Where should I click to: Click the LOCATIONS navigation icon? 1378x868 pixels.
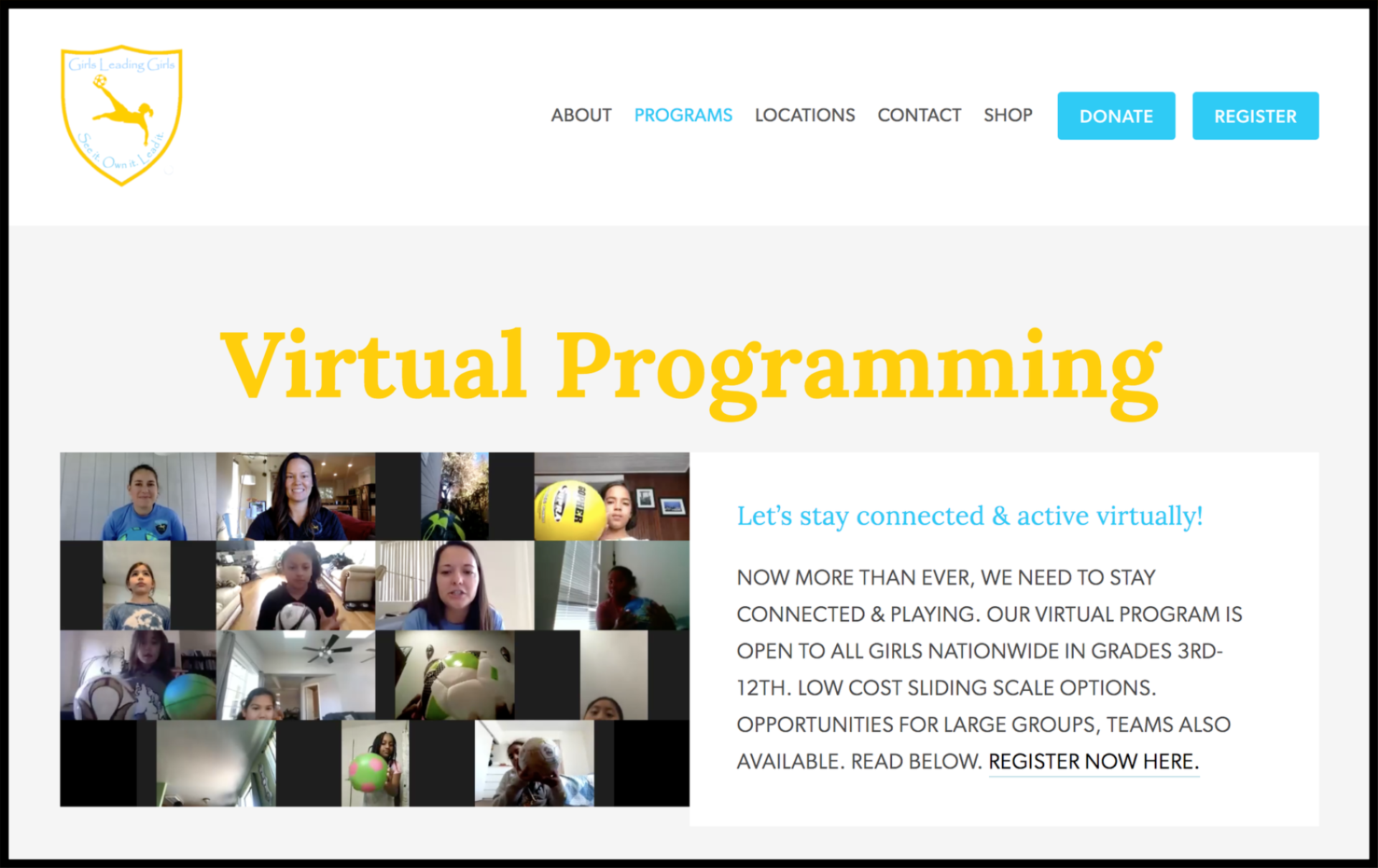(x=806, y=115)
